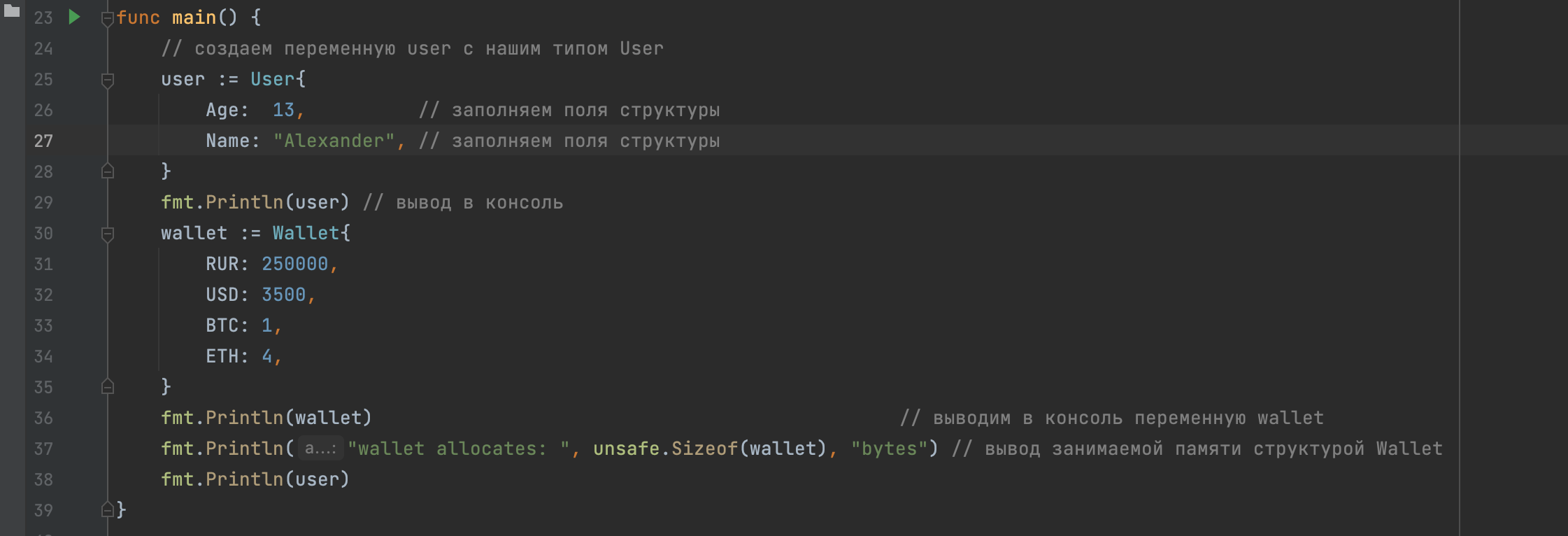Click line number 37 in the gutter
Viewport: 1568px width, 536px height.
pos(43,449)
